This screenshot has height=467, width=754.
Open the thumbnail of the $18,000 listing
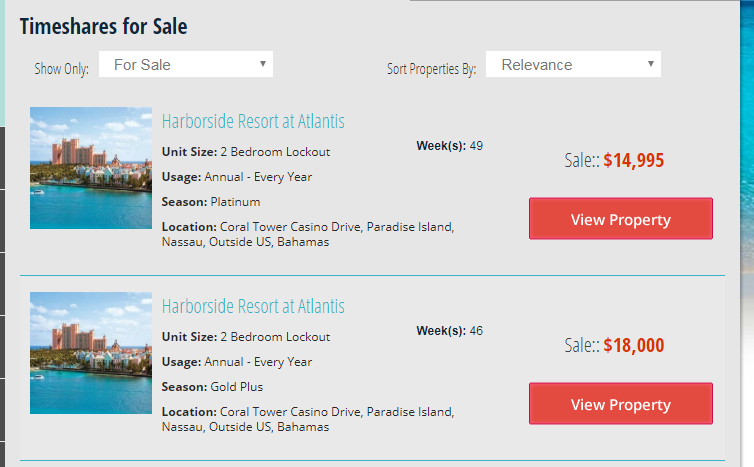91,353
